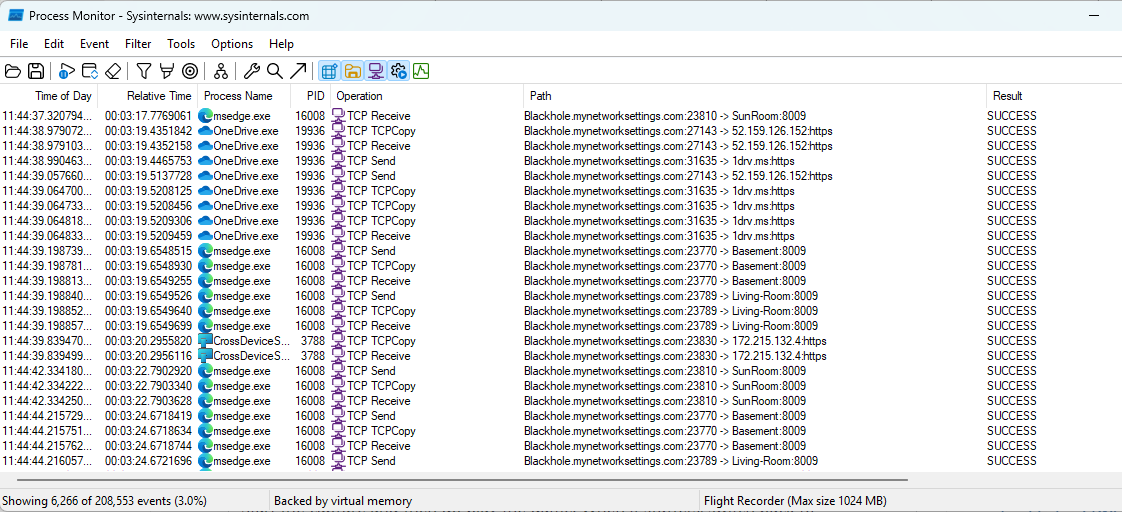
Task: Click Basement:8009 path in the 00:03:19.6548515 row
Action: point(769,251)
